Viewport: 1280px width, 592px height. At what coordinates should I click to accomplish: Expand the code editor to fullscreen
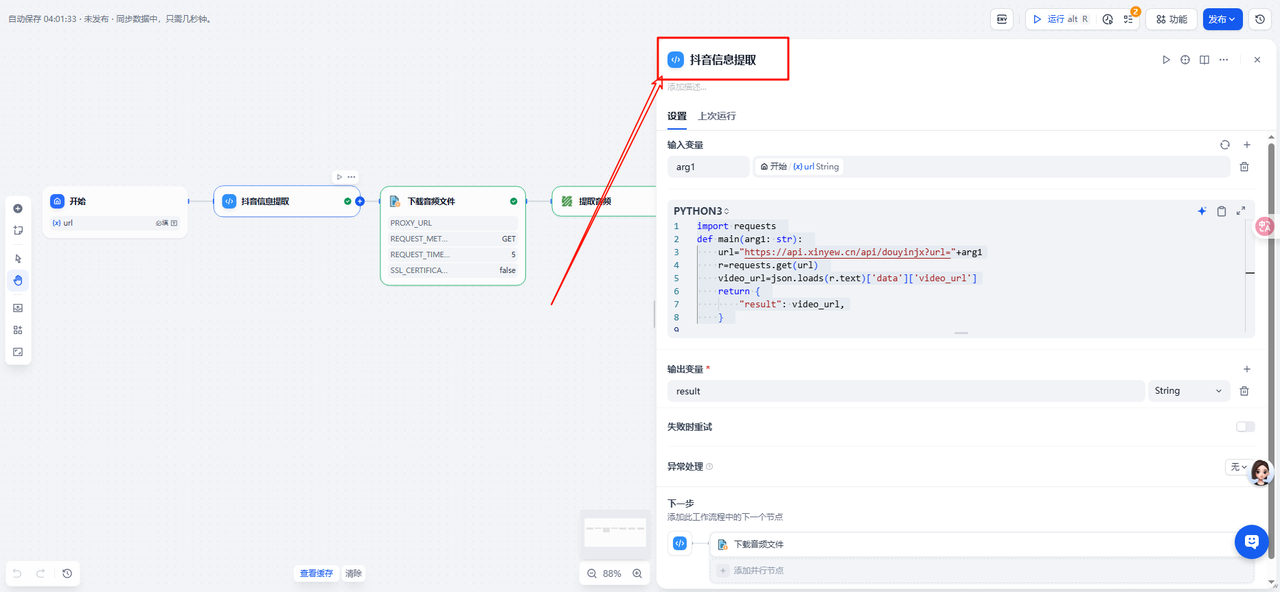(1241, 211)
